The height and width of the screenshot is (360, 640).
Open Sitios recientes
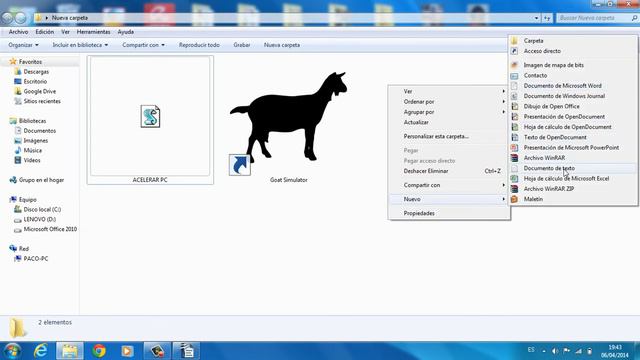[x=38, y=101]
